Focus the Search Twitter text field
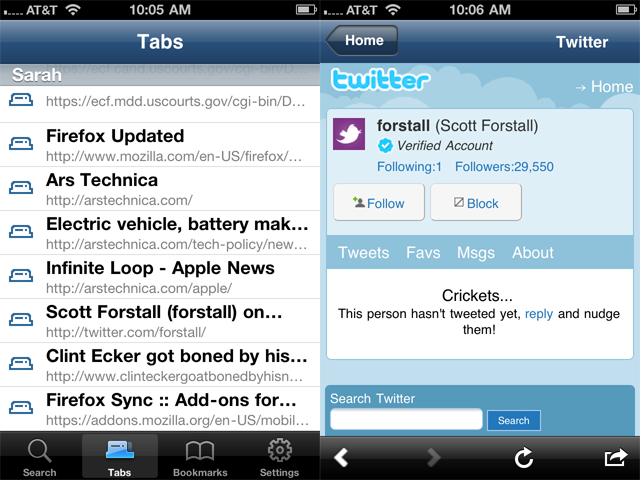640x480 pixels. pos(406,419)
